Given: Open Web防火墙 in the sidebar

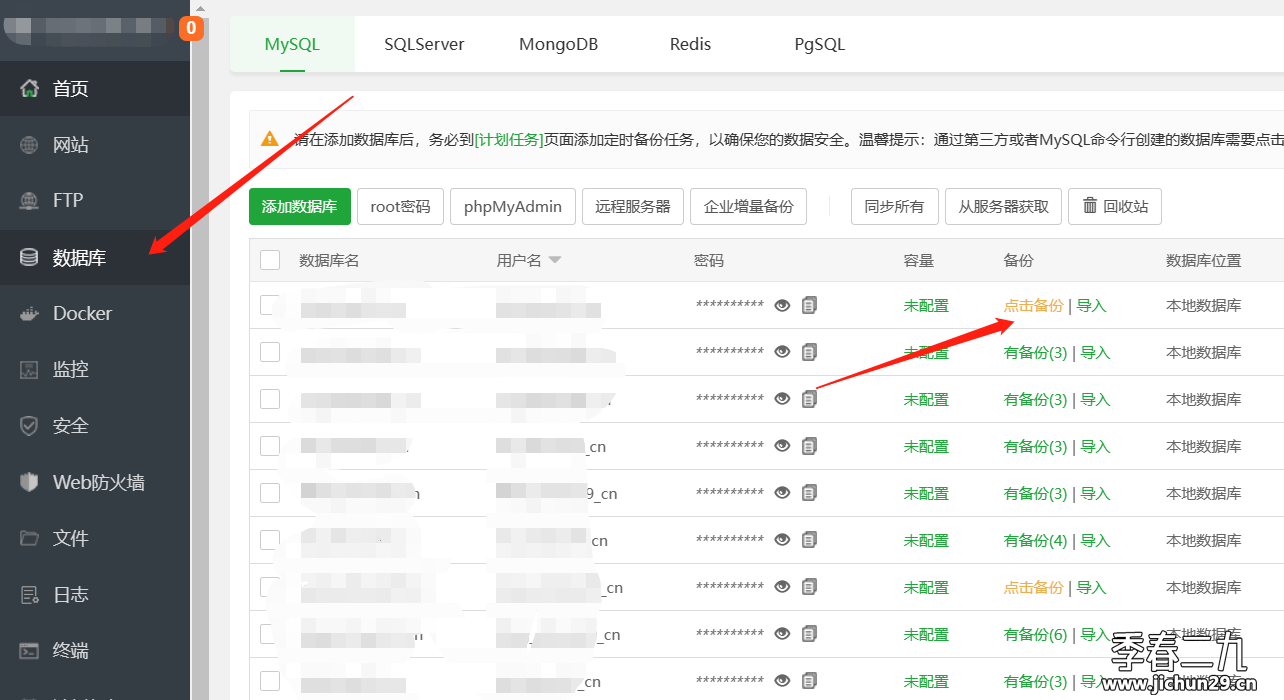Looking at the screenshot, I should tap(95, 482).
